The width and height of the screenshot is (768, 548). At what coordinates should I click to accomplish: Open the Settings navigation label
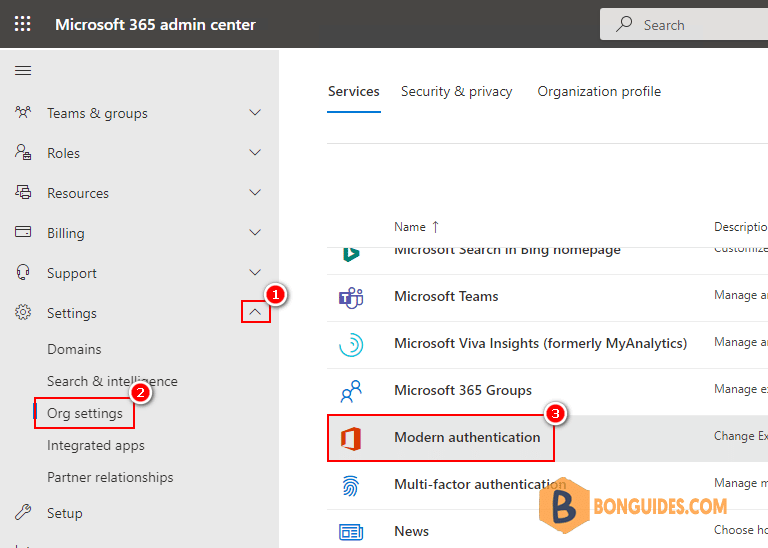pyautogui.click(x=72, y=313)
